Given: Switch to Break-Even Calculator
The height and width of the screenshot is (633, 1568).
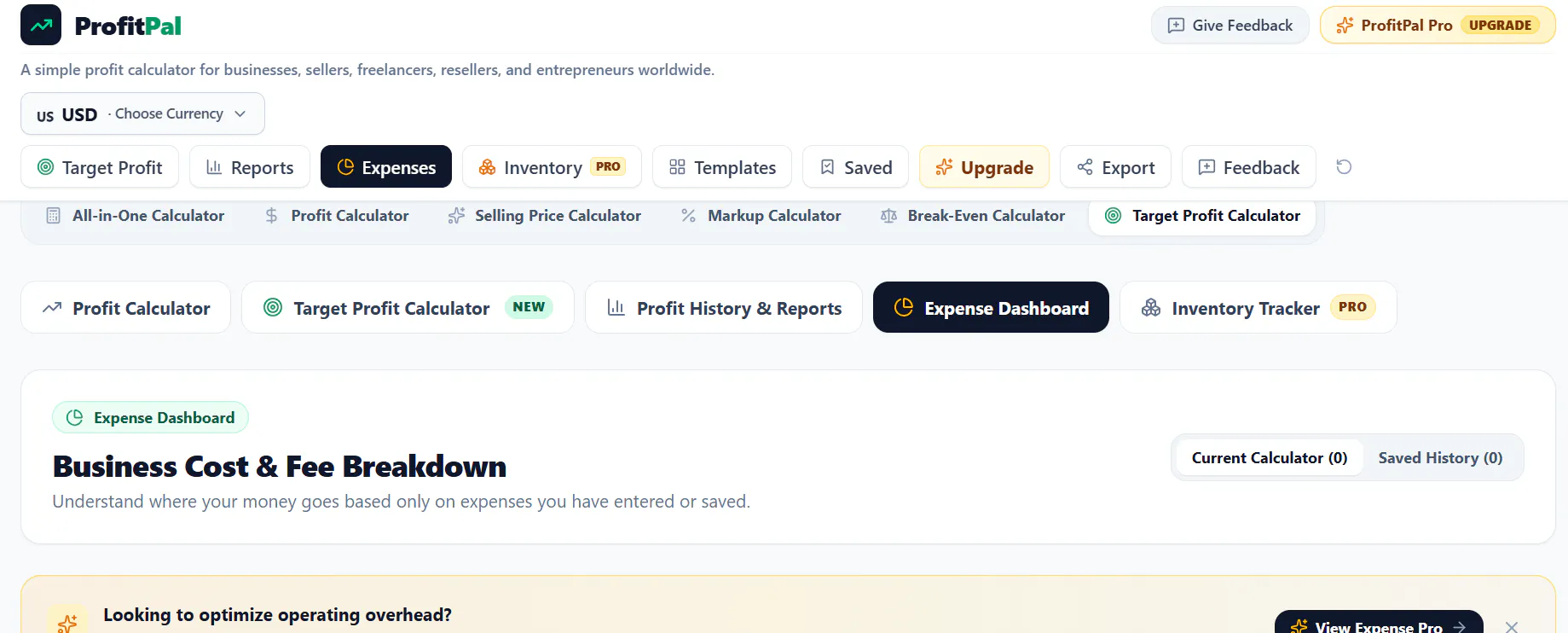Looking at the screenshot, I should coord(973,216).
